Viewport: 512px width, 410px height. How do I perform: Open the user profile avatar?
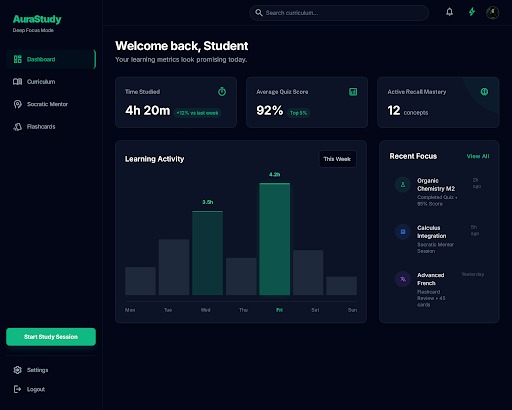coord(492,13)
